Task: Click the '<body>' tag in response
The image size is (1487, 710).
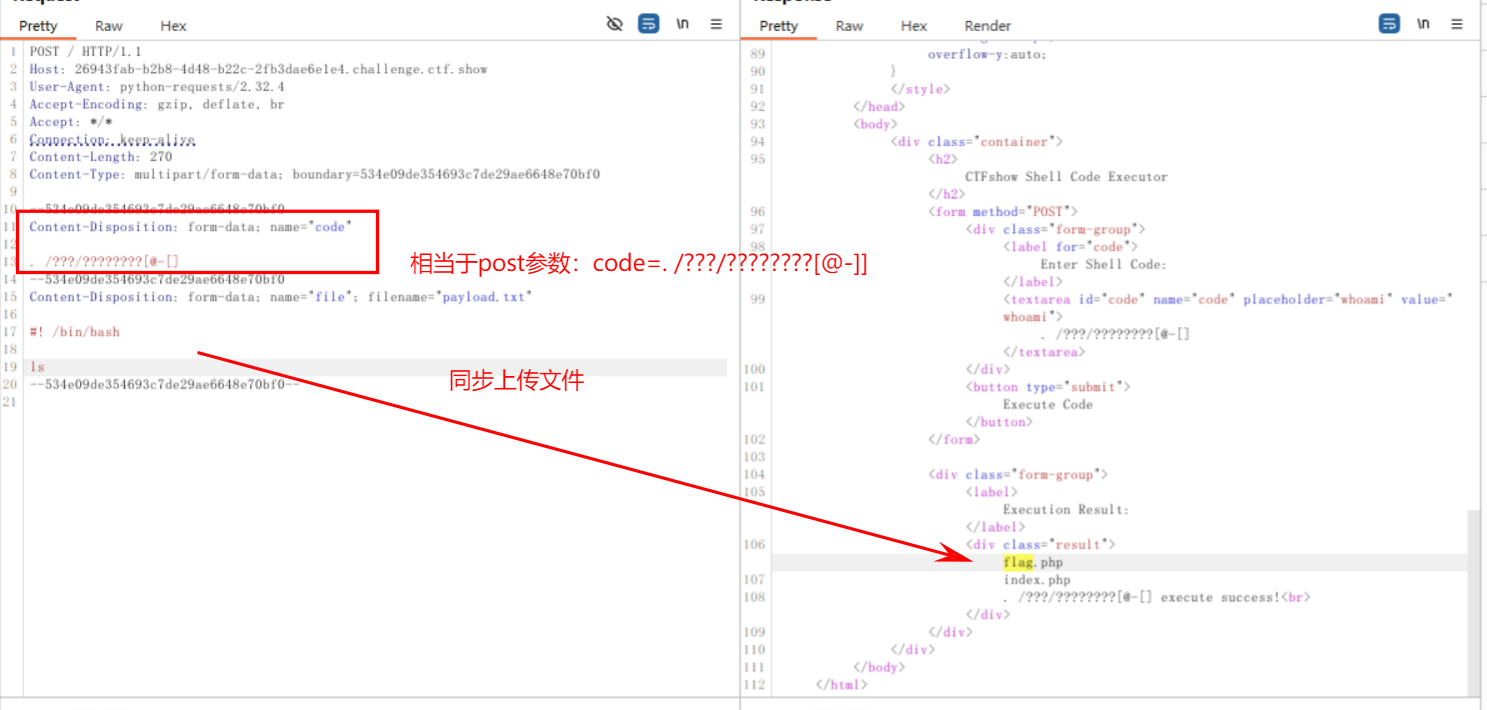Action: pyautogui.click(x=876, y=124)
